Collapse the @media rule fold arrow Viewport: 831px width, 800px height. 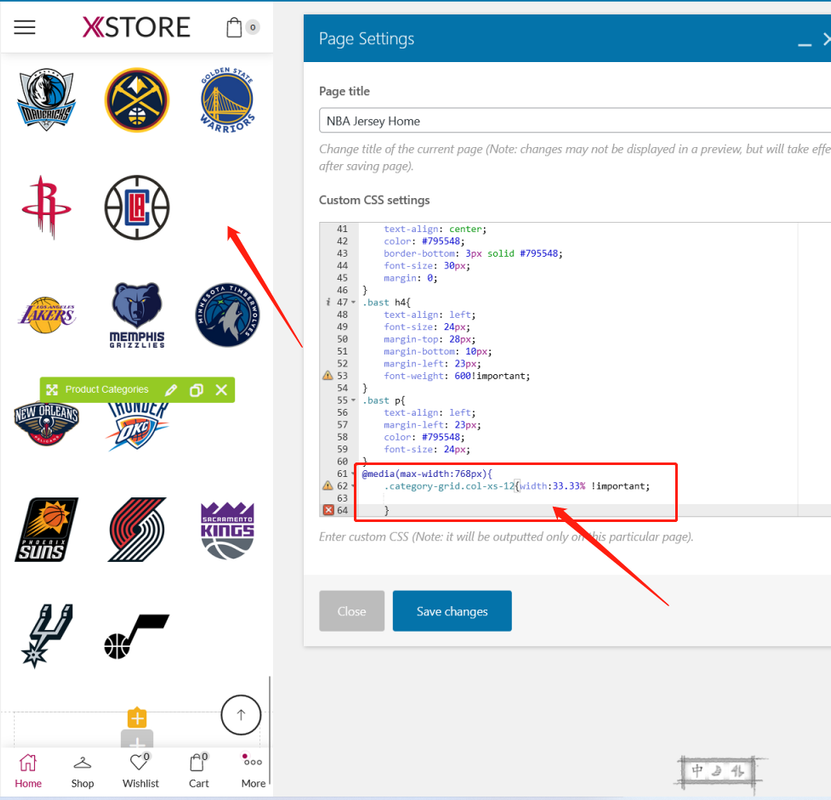pos(353,474)
